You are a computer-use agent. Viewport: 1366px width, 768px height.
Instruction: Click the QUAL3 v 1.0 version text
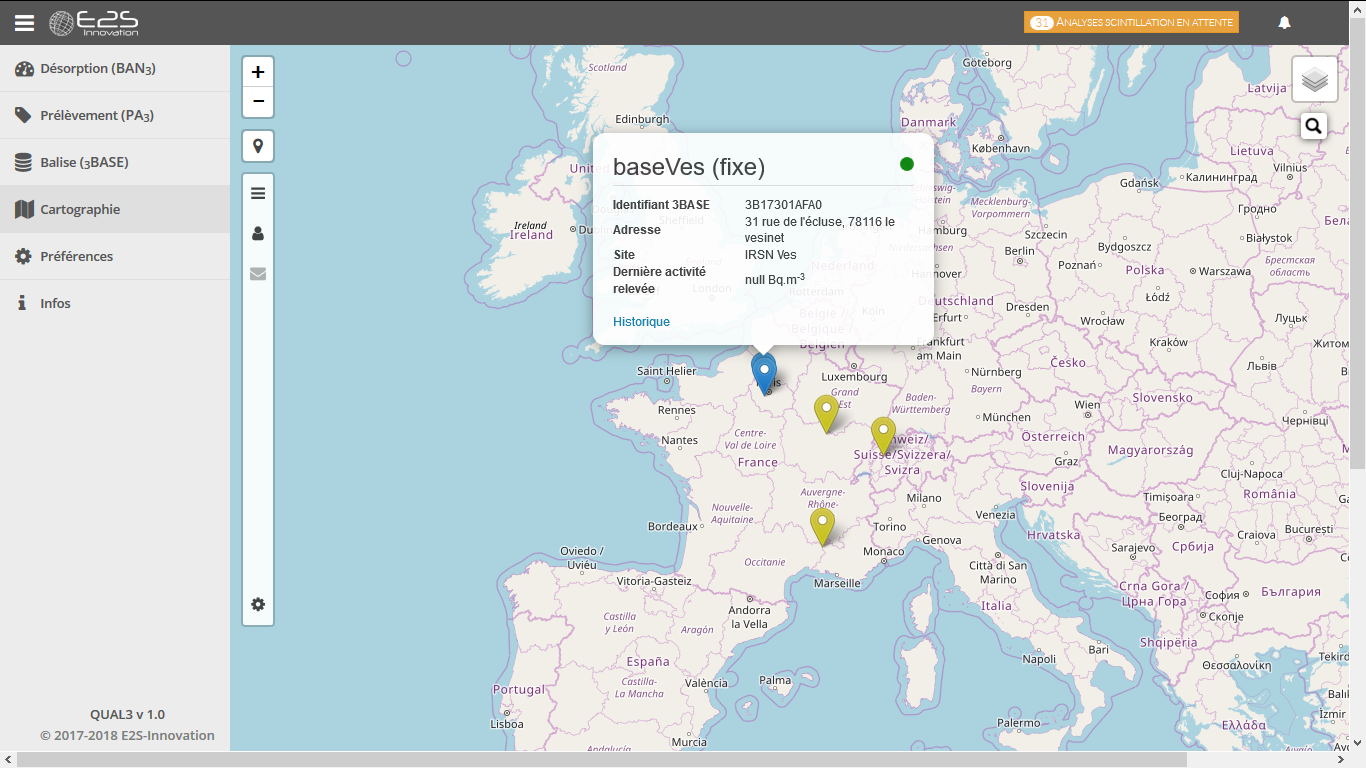(x=127, y=714)
